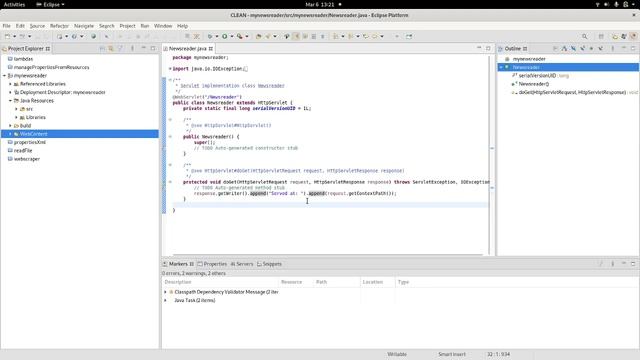Switch to the Properties tab
The width and height of the screenshot is (640, 360).
point(212,264)
